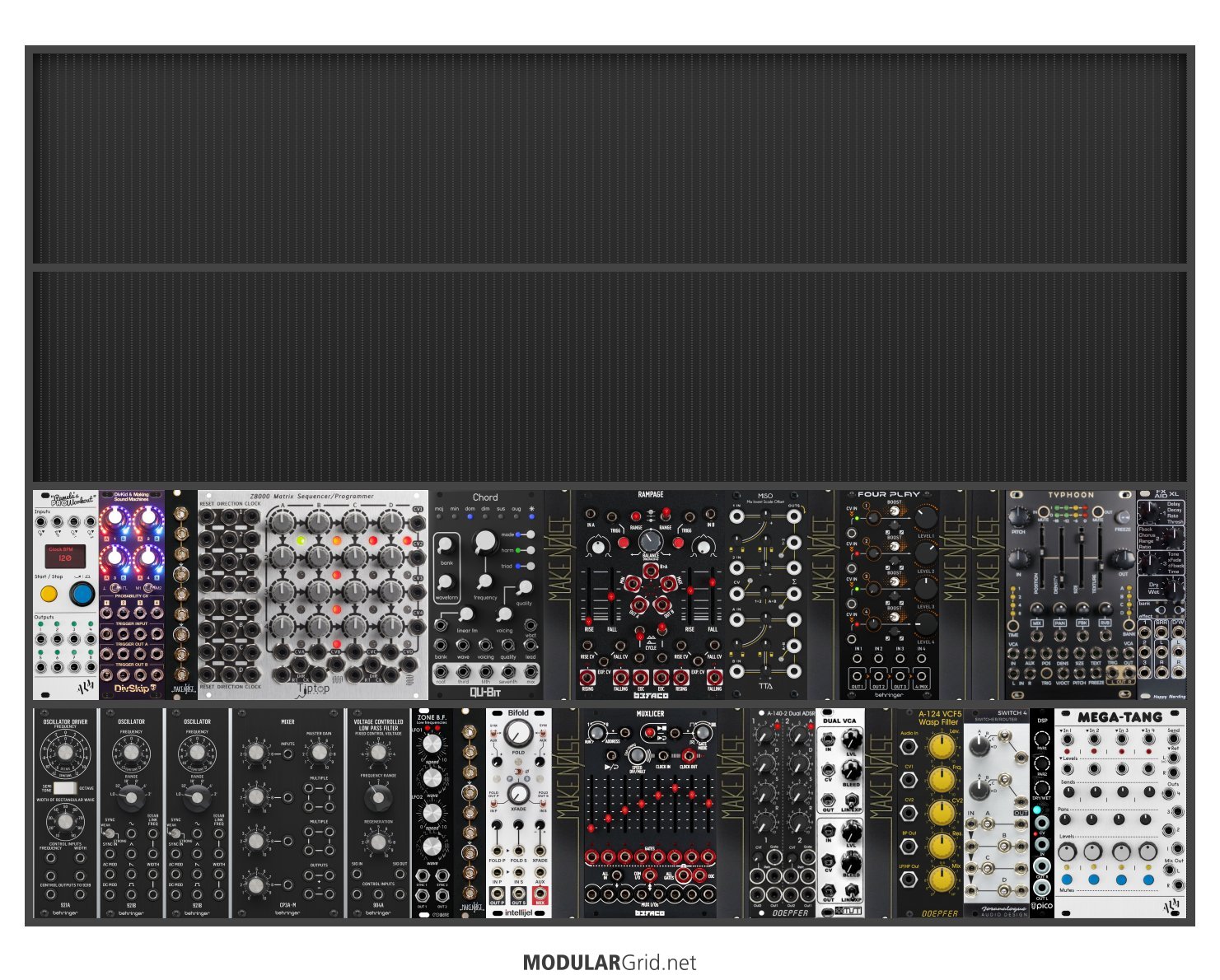Viewport: 1220px width, 980px height.
Task: Click the Regeneration knob on the Low Pass Filter
Action: [x=378, y=842]
